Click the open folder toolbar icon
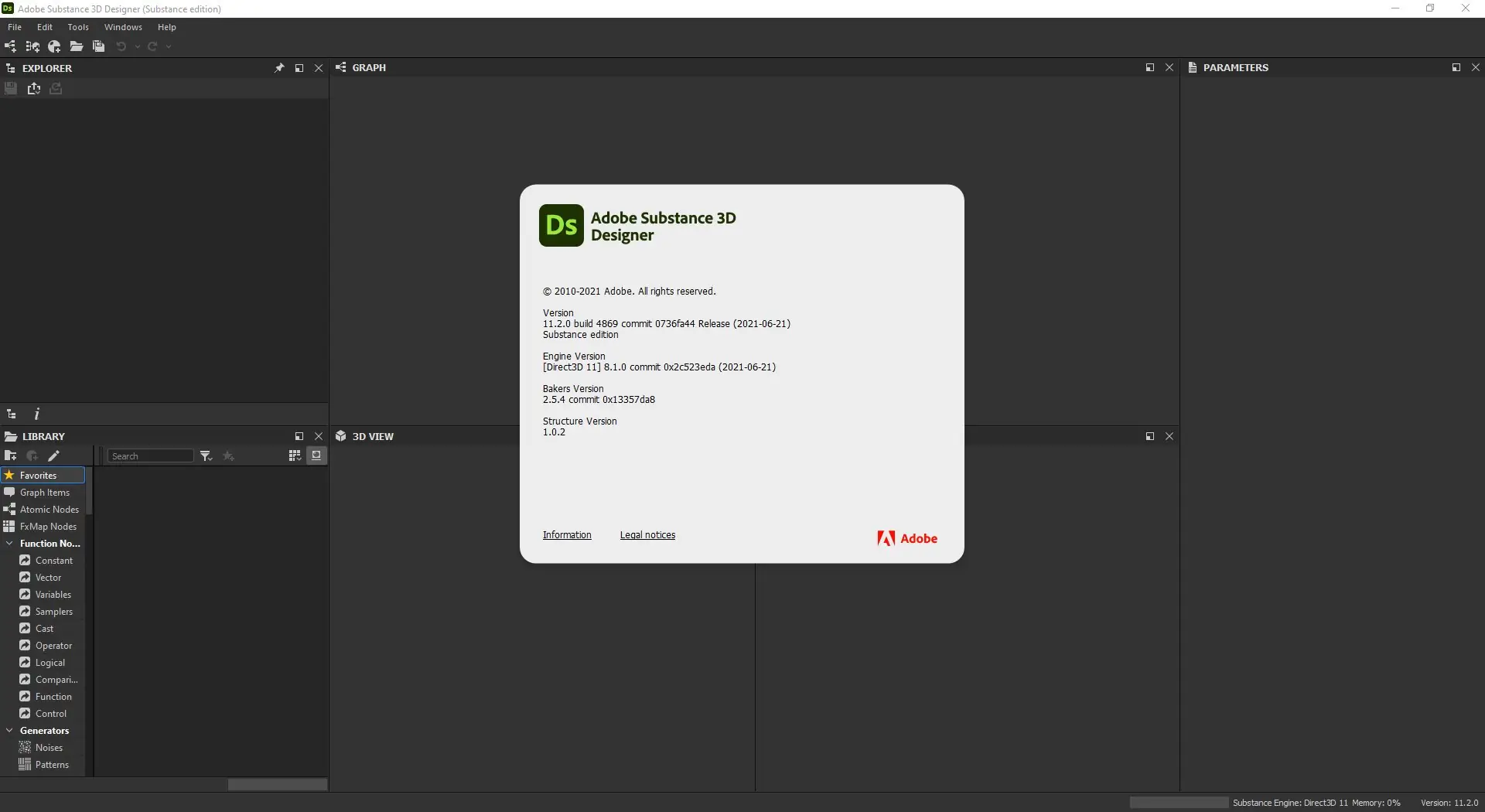This screenshot has height=812, width=1485. point(77,46)
